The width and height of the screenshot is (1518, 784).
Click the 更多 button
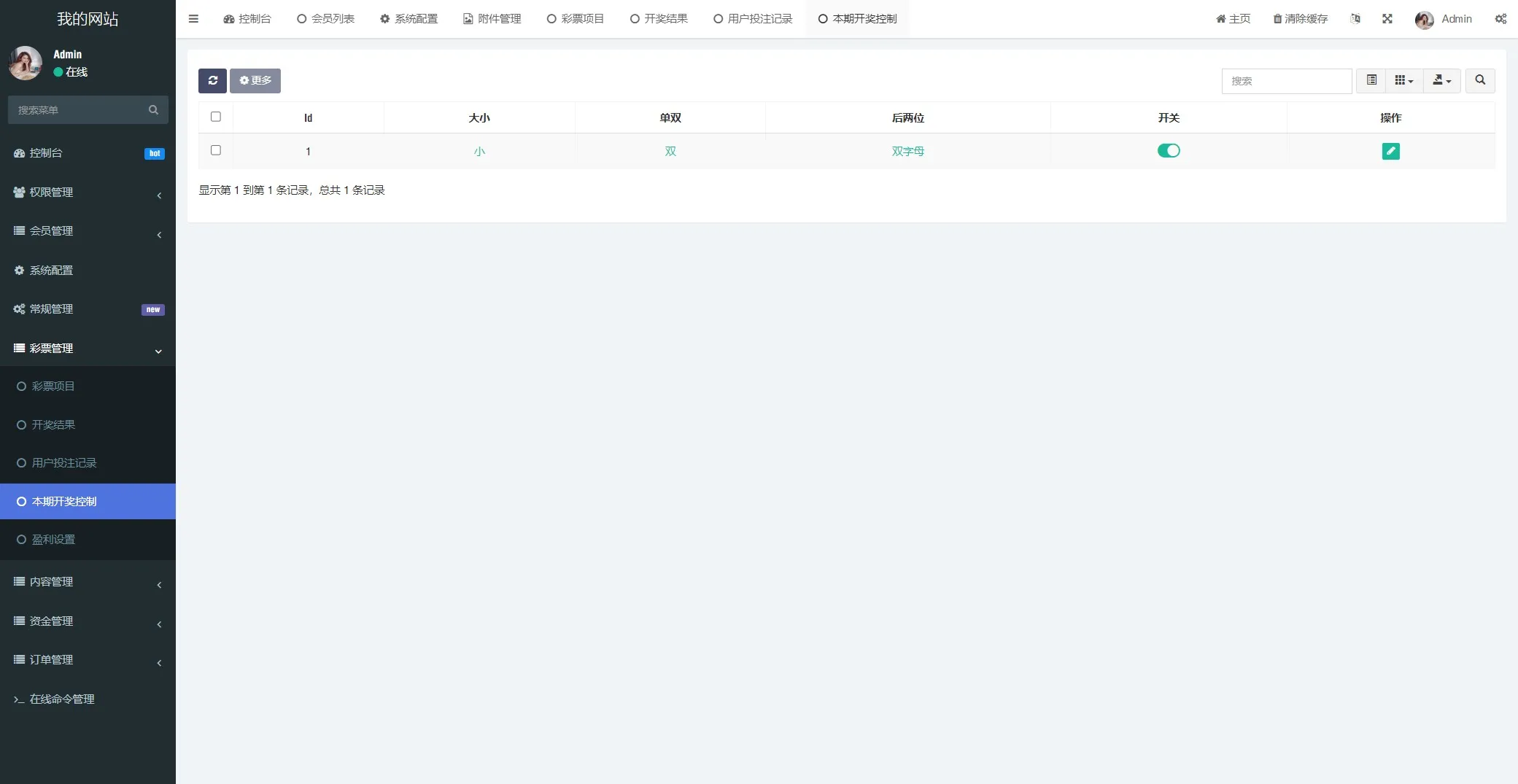255,80
